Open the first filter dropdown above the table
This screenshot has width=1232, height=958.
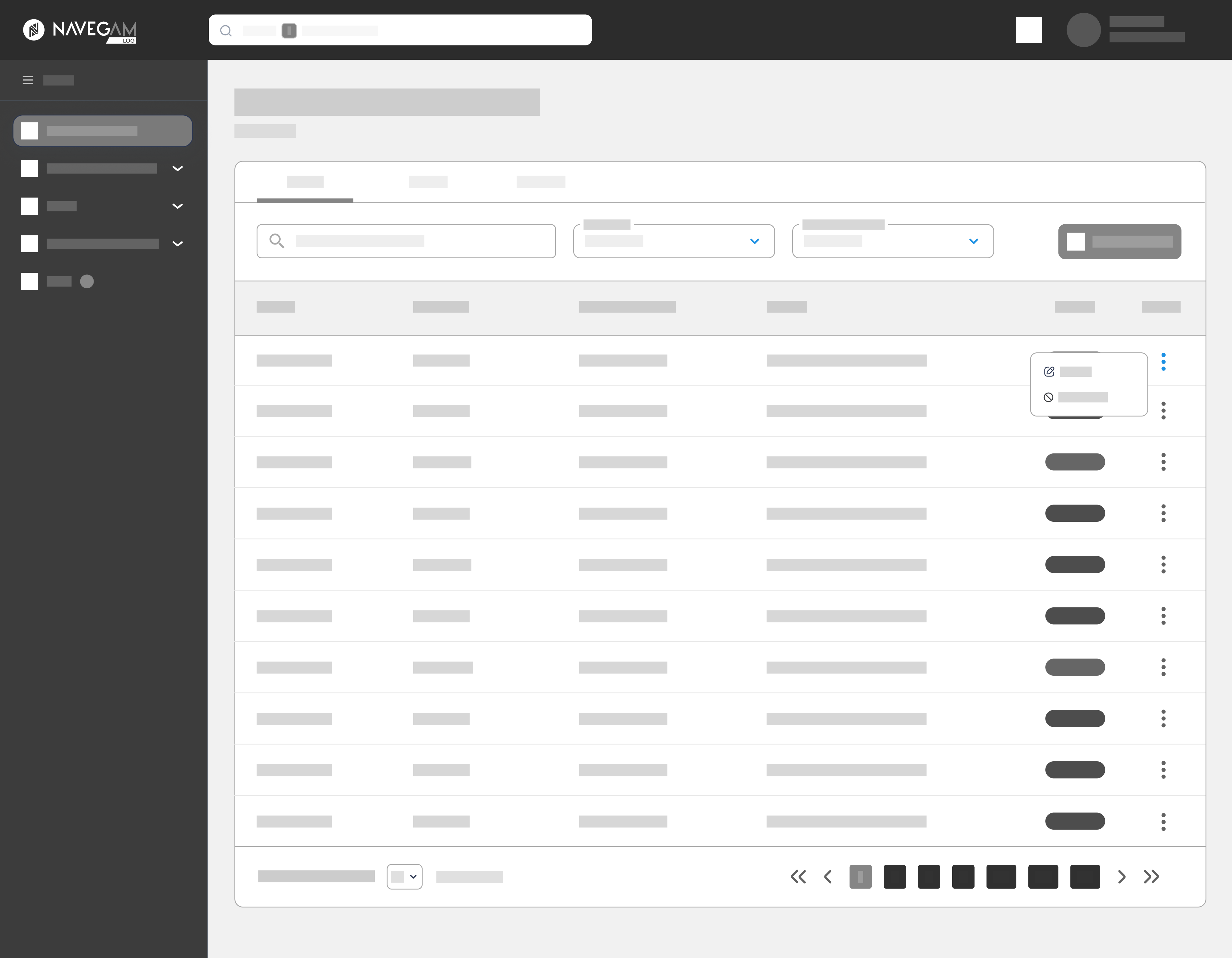[x=673, y=241]
